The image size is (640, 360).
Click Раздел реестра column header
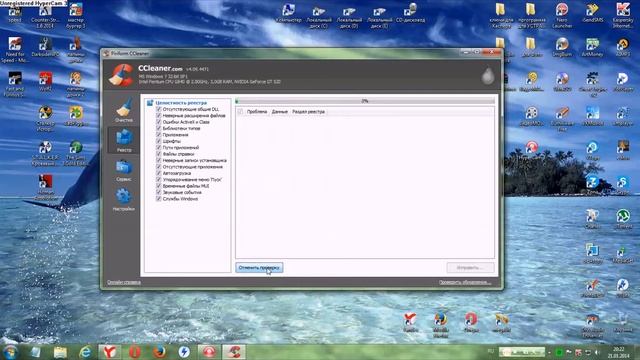309,111
